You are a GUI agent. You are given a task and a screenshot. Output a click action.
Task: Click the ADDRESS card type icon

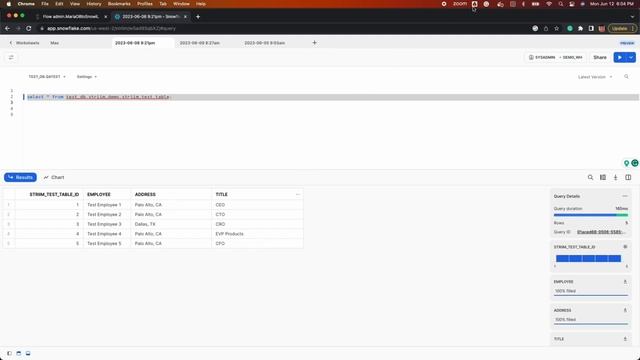click(x=625, y=310)
